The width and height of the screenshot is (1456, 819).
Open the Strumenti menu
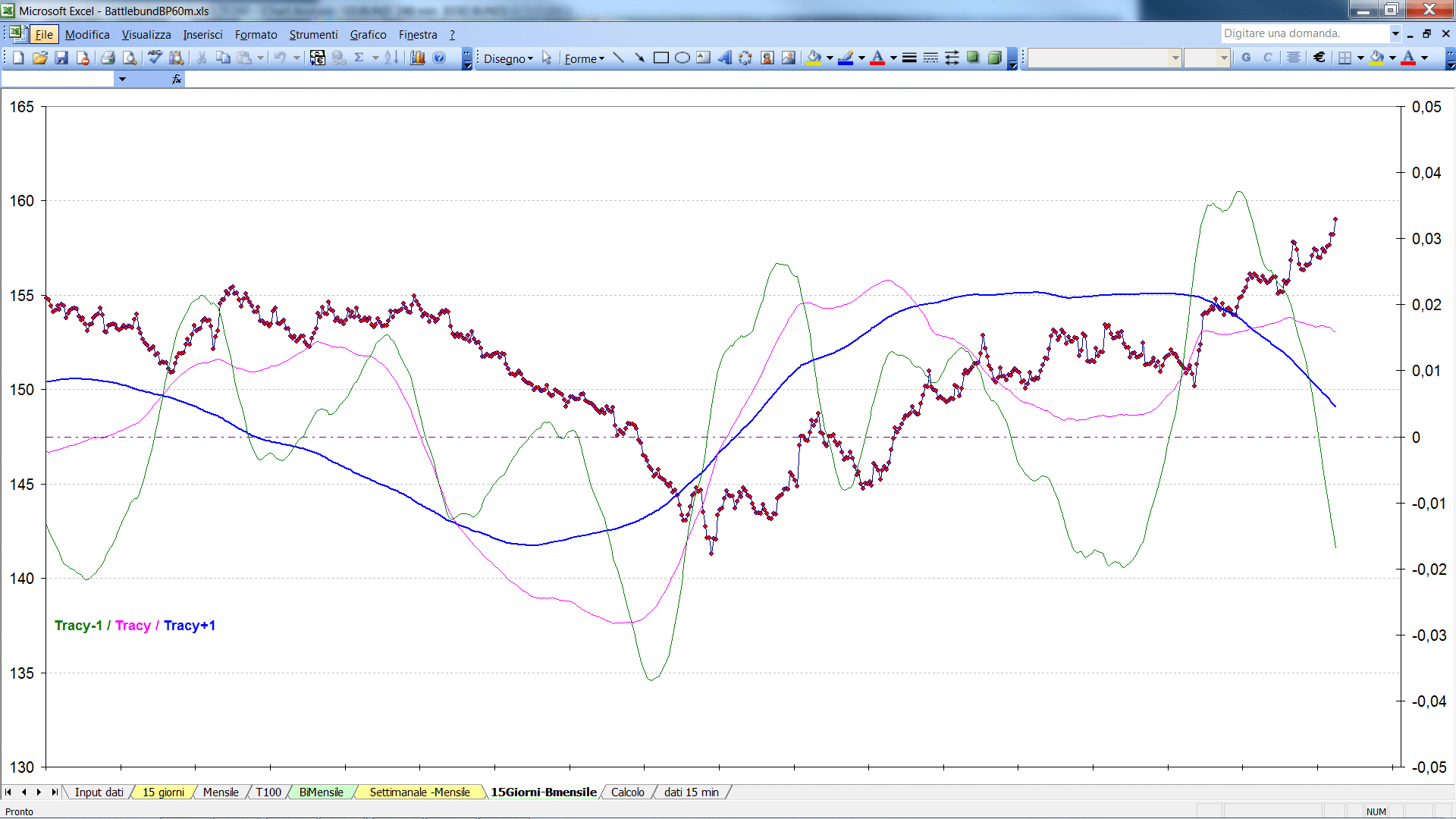313,34
